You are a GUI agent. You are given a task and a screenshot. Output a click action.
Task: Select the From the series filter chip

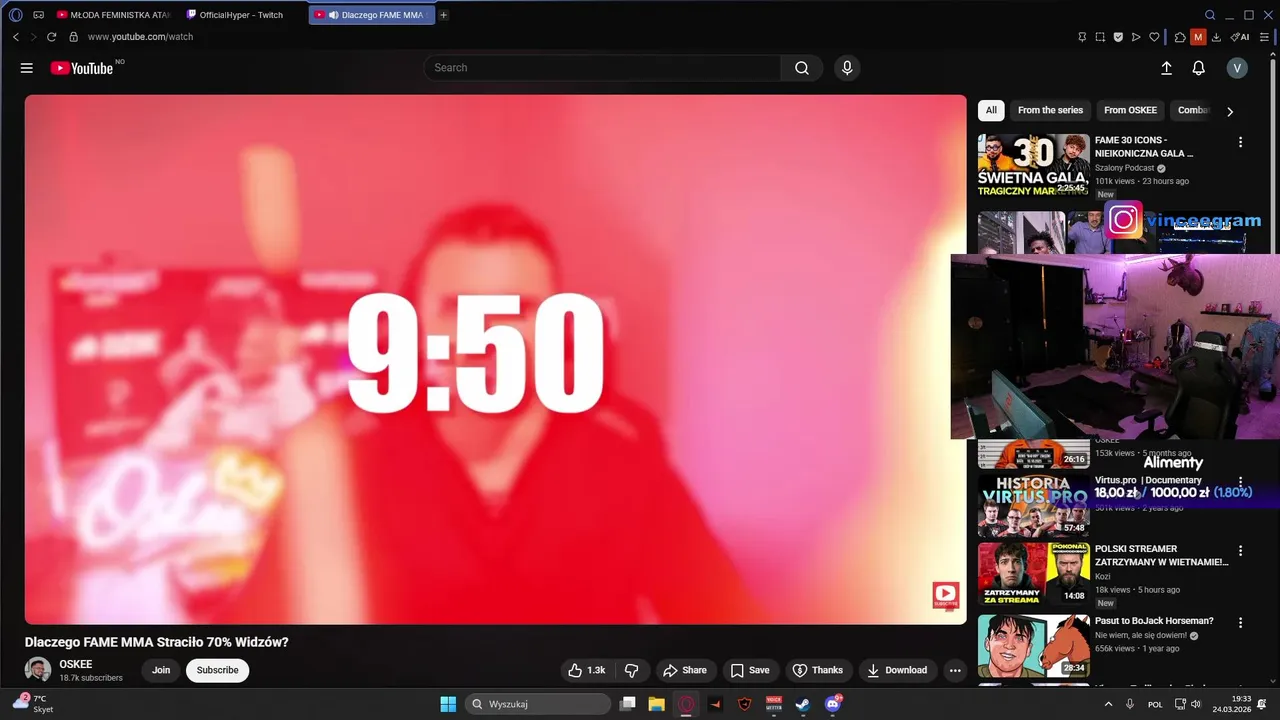(x=1050, y=110)
